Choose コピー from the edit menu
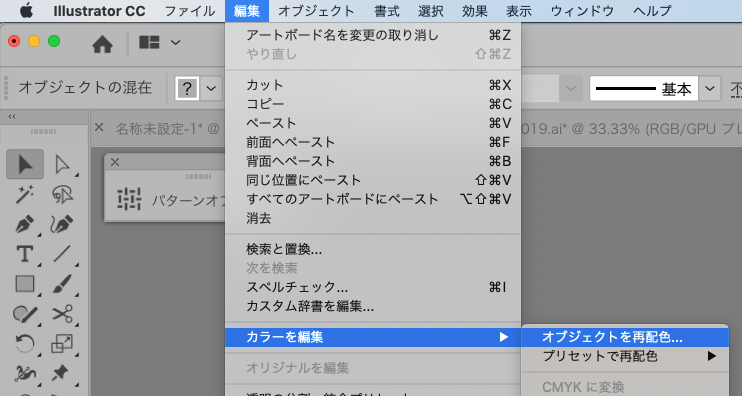 click(x=373, y=104)
